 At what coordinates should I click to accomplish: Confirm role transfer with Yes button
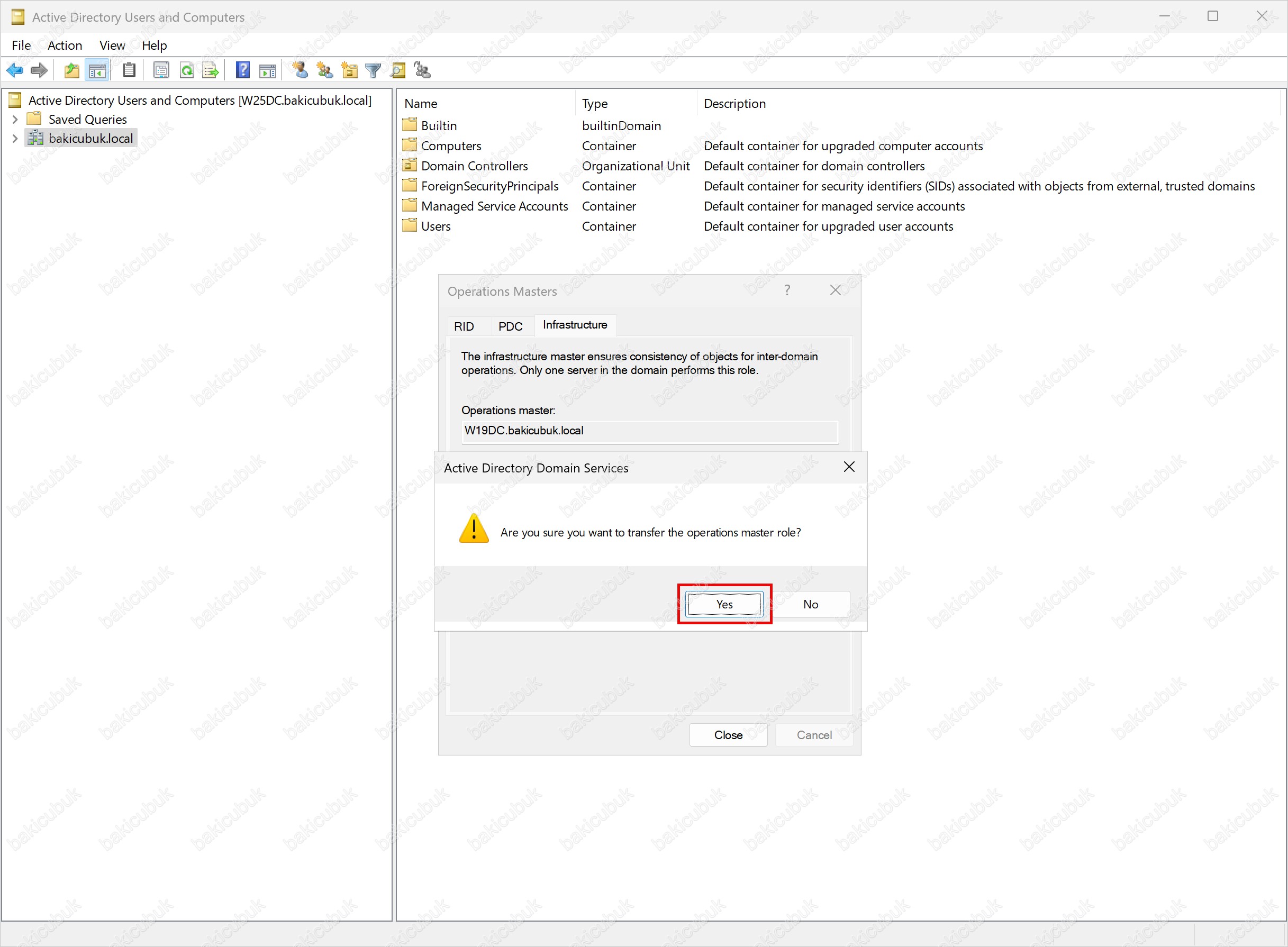[724, 604]
